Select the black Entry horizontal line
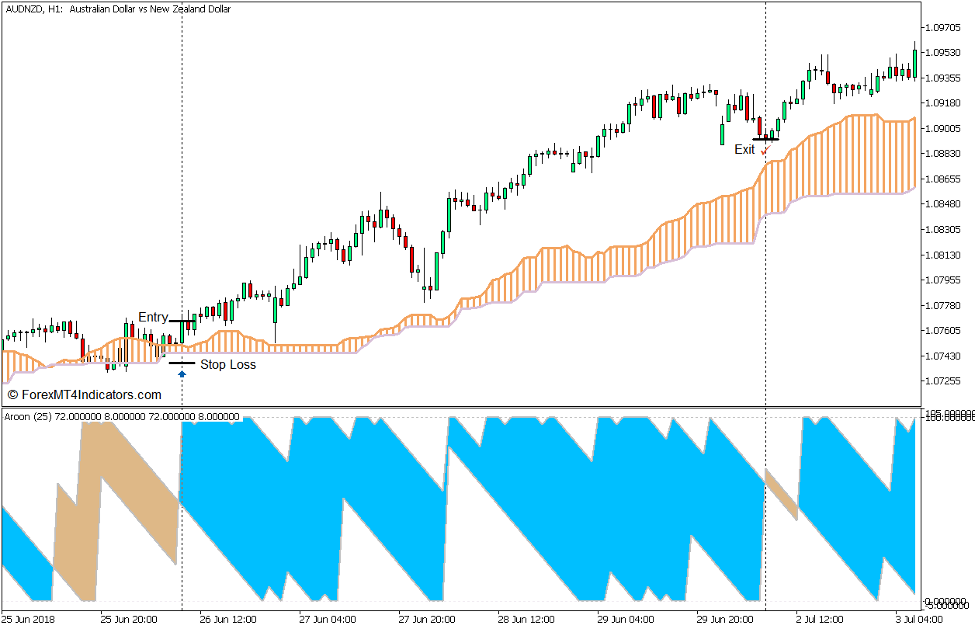The height and width of the screenshot is (629, 977). pos(182,321)
